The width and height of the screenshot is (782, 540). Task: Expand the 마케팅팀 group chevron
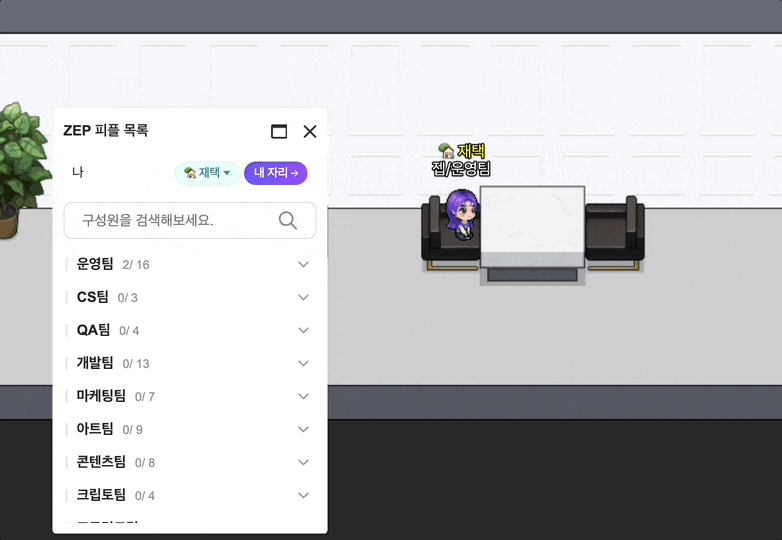[x=303, y=396]
